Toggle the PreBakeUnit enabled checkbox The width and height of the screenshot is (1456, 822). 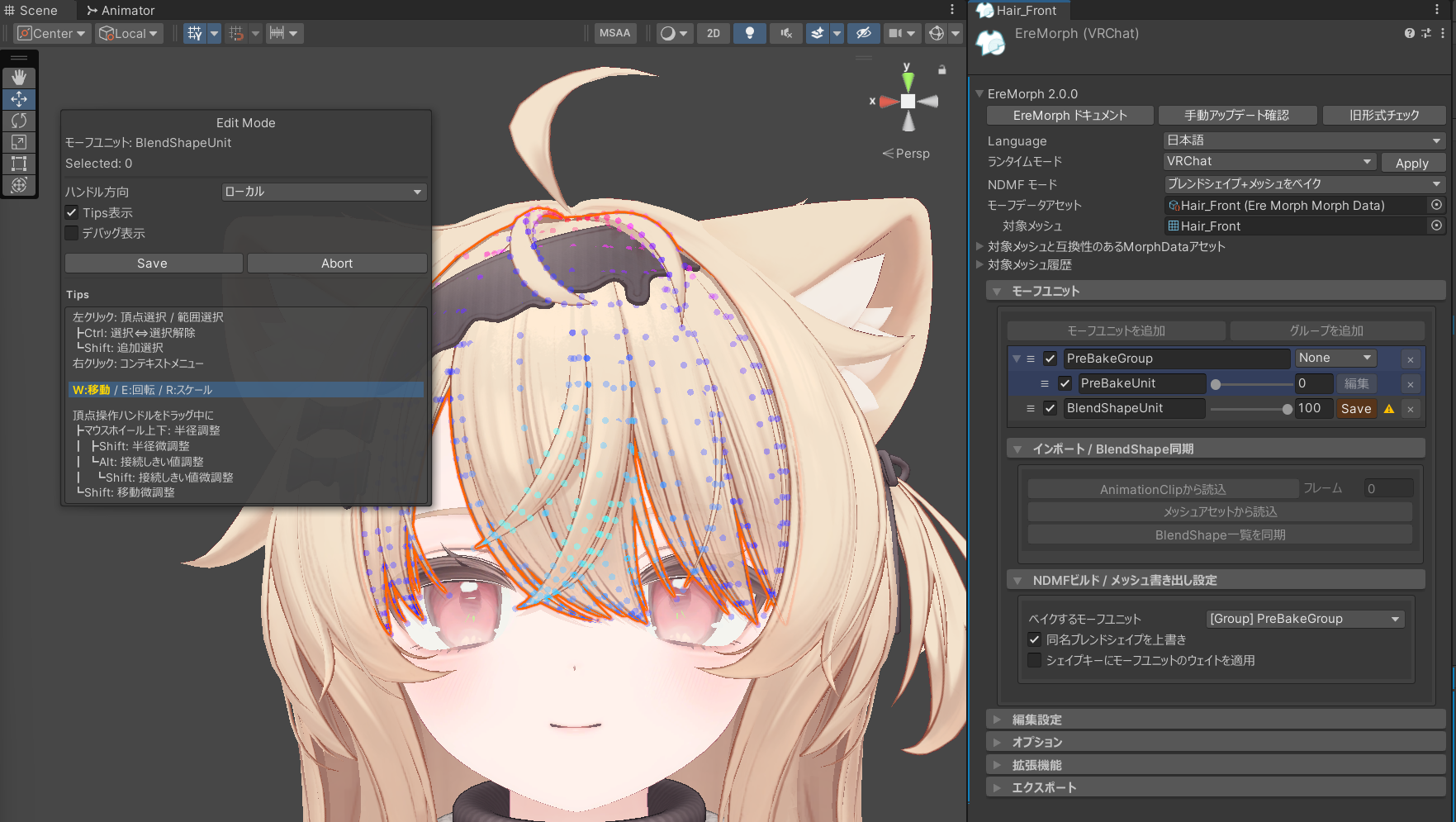click(1065, 383)
